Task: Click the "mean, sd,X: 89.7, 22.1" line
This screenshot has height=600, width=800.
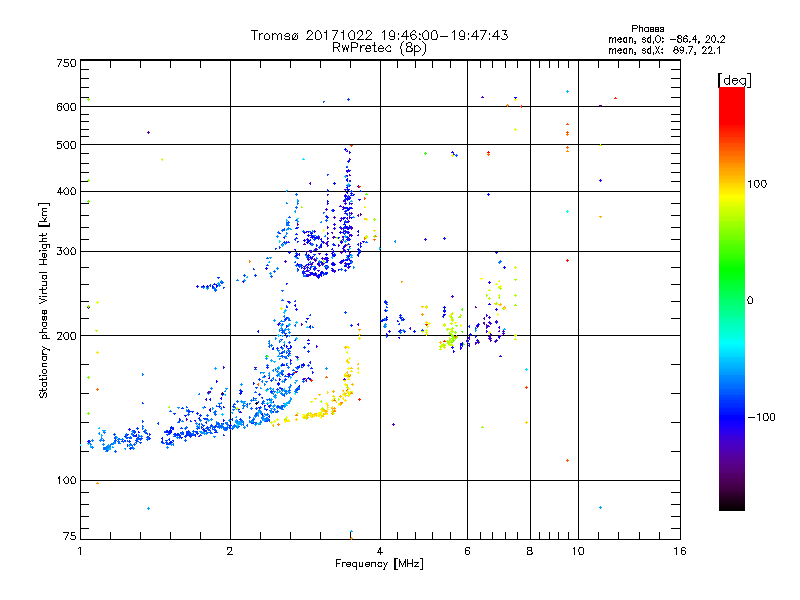Action: tap(664, 50)
